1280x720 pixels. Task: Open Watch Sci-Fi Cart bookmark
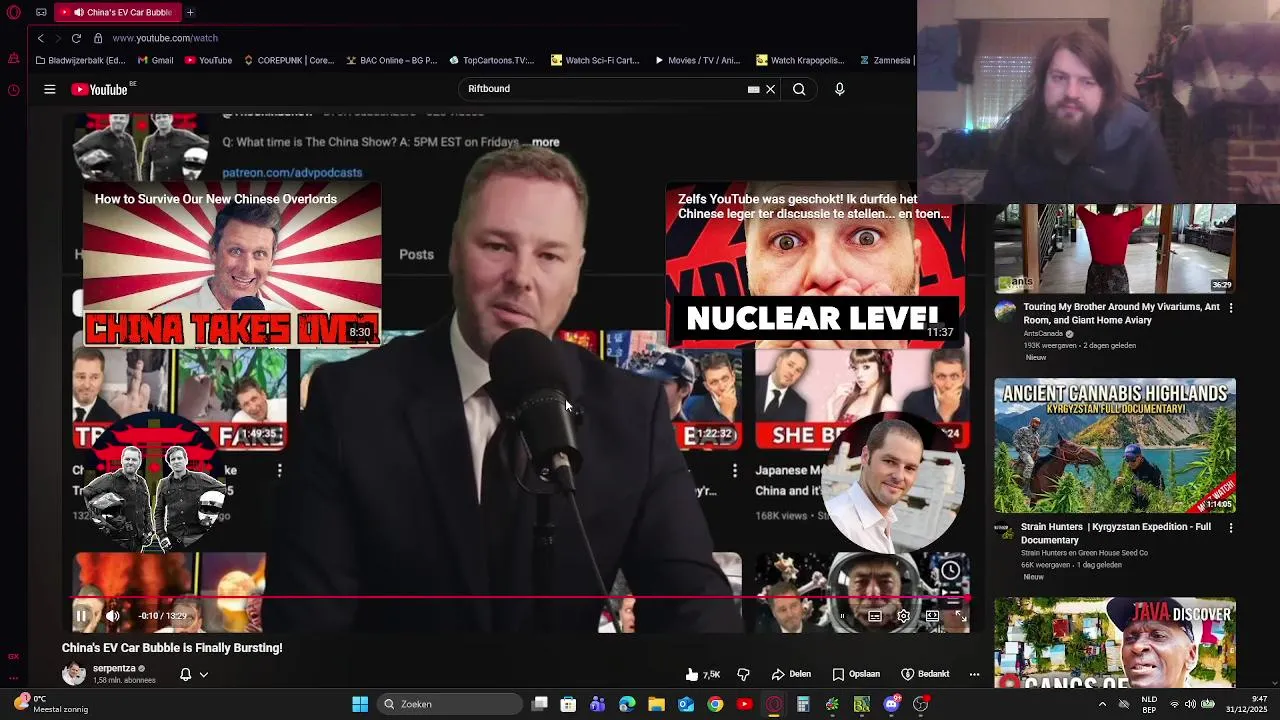point(595,60)
